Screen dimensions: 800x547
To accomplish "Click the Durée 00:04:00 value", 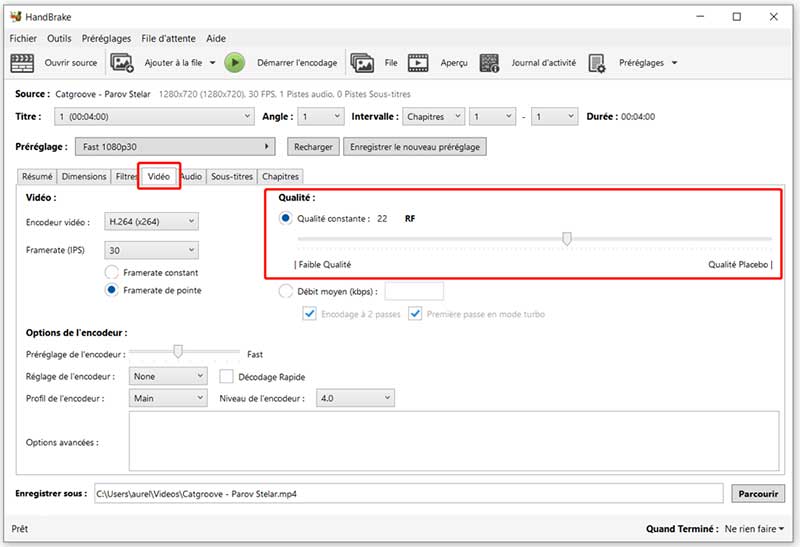I will (x=638, y=116).
